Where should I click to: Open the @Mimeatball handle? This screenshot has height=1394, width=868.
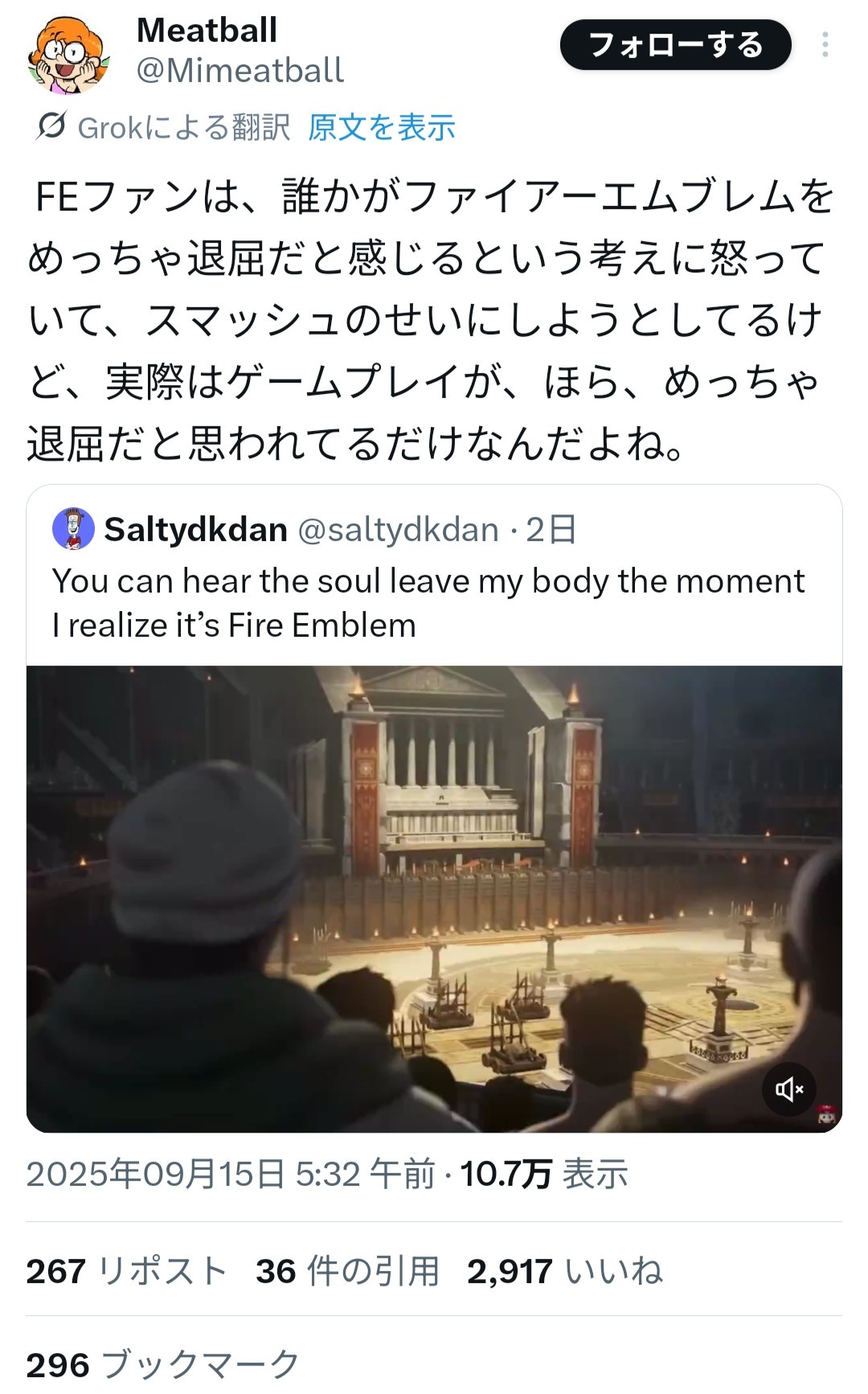click(240, 71)
